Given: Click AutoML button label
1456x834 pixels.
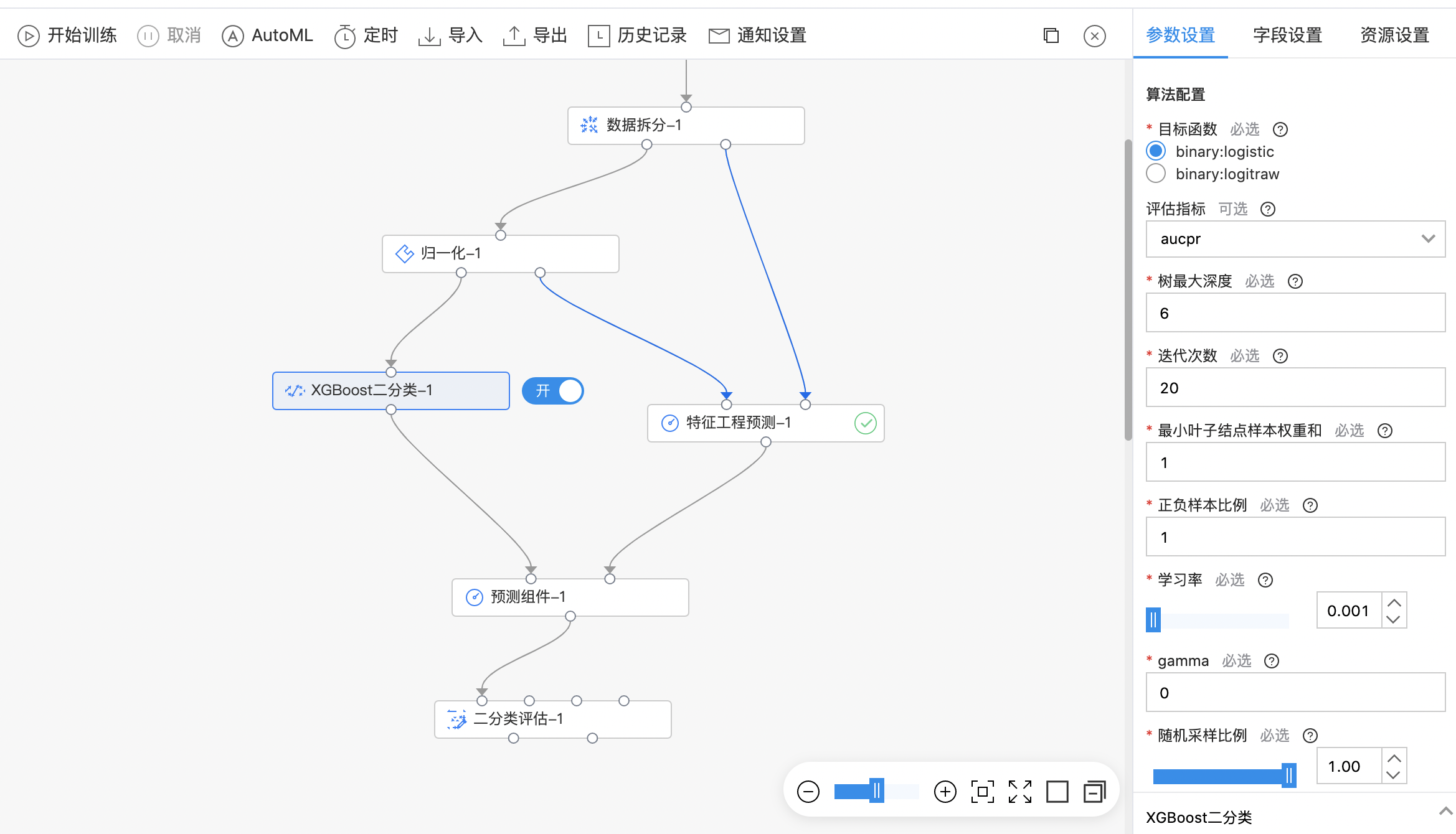Looking at the screenshot, I should [282, 35].
